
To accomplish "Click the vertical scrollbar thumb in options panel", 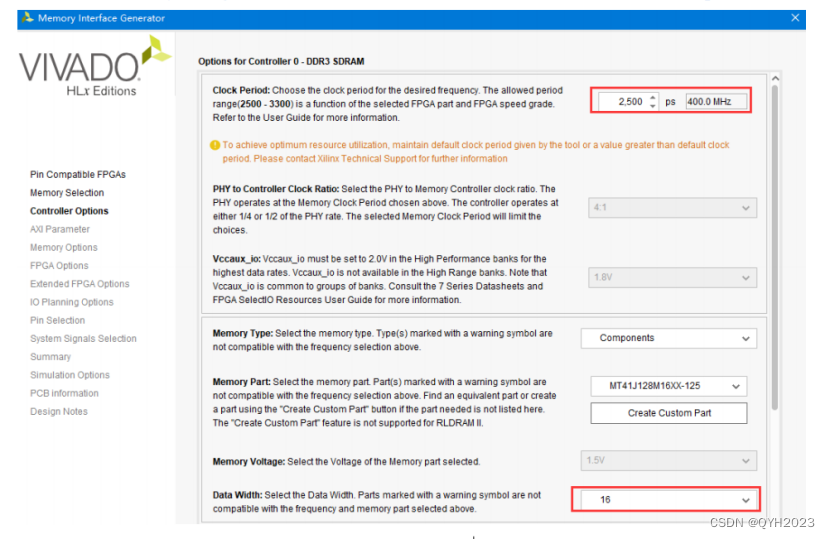I will tap(775, 247).
